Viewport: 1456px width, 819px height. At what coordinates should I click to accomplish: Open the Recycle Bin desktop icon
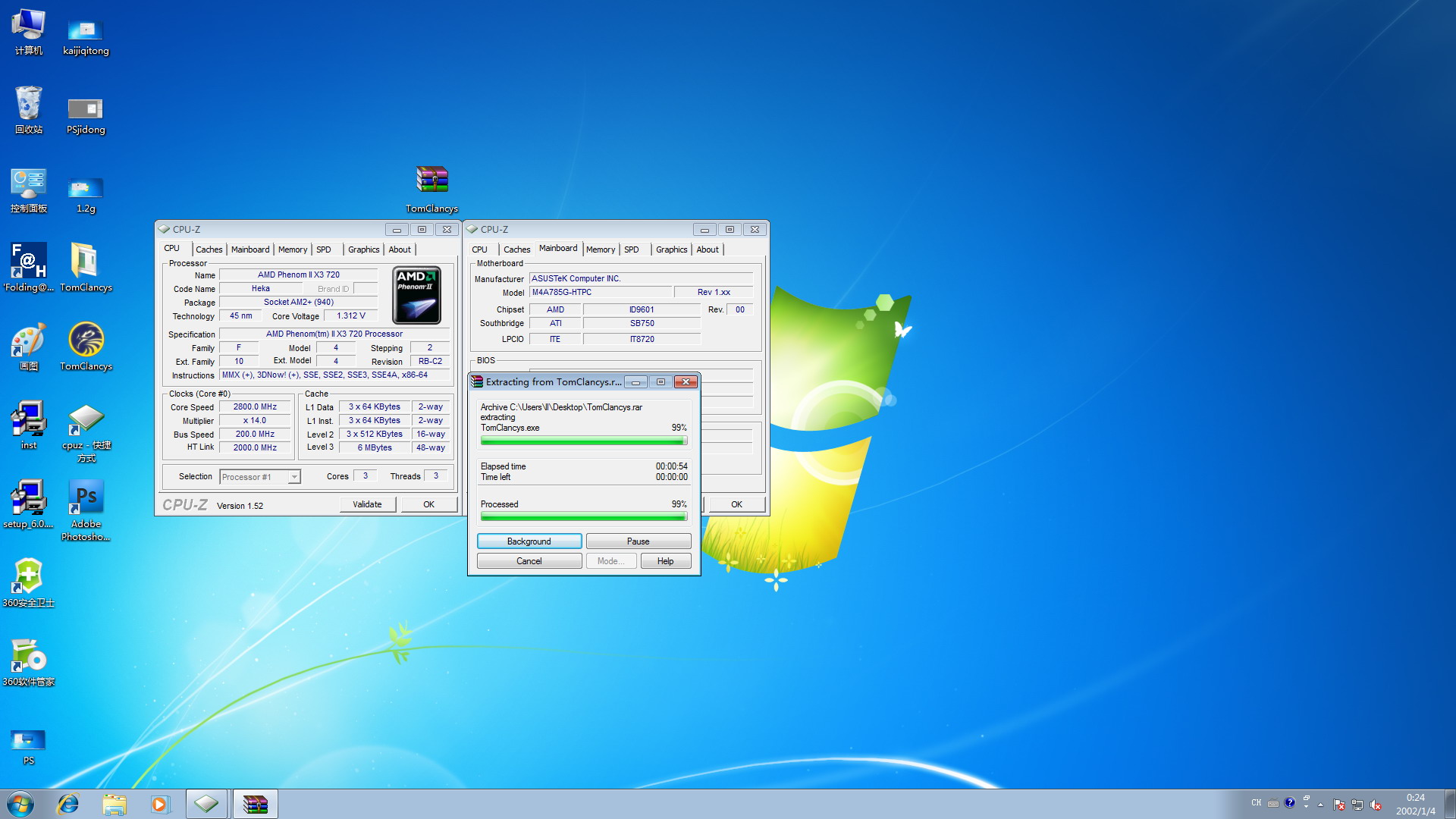point(28,104)
